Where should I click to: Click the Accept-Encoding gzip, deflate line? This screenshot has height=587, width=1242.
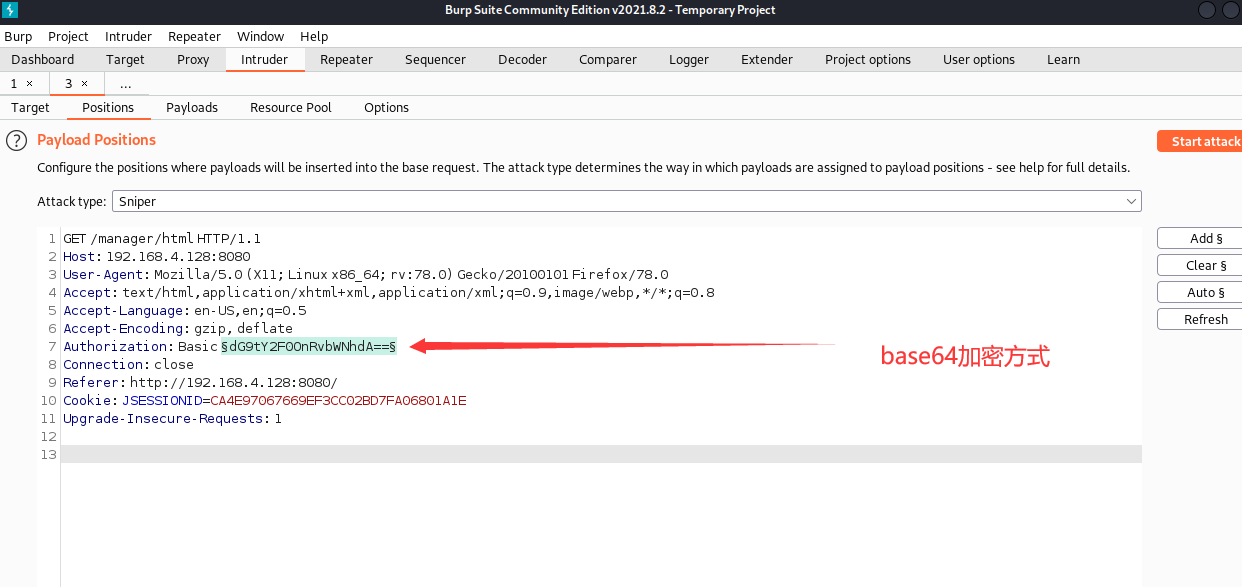(x=178, y=329)
